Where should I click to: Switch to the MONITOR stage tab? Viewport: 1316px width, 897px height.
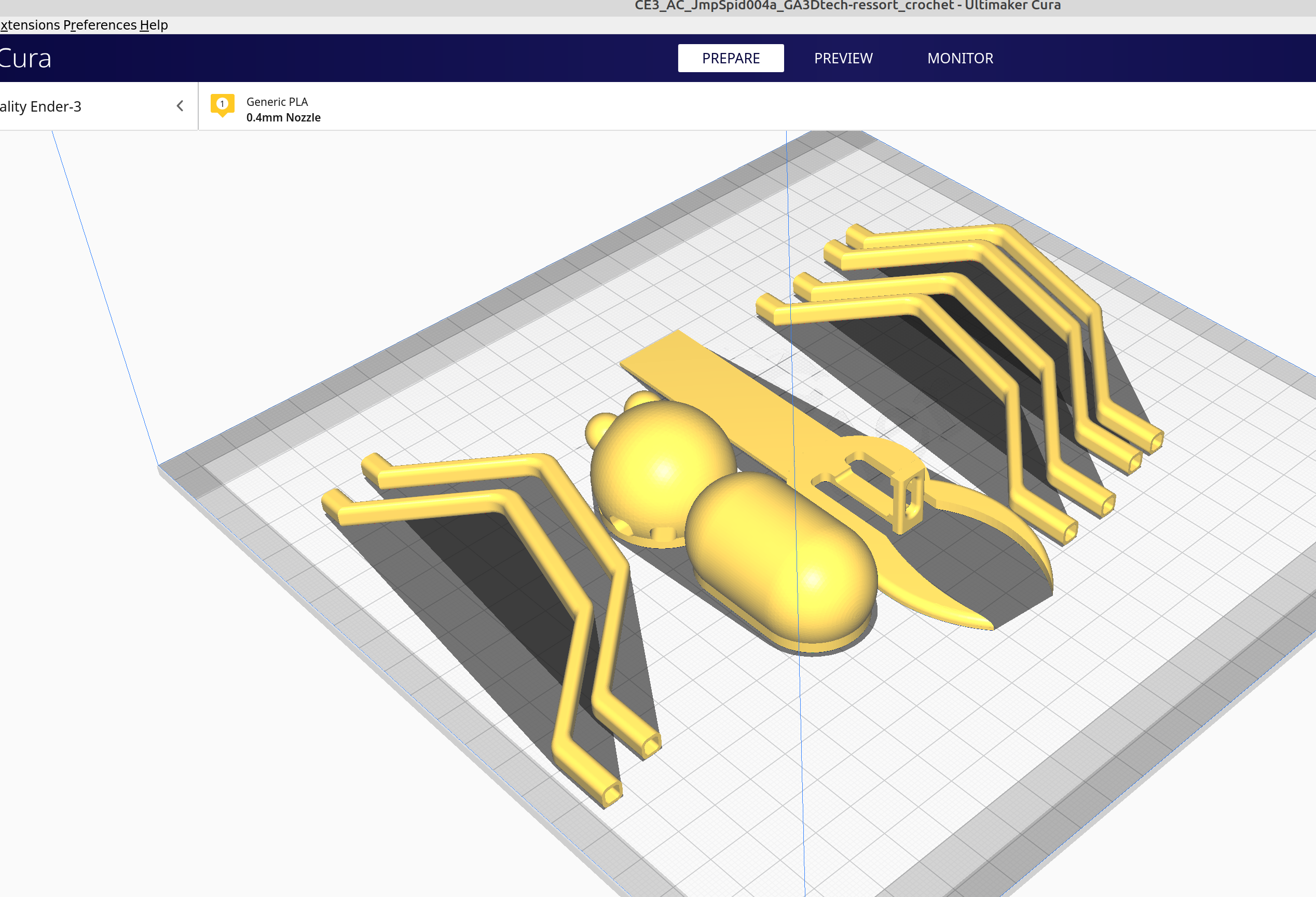click(x=960, y=58)
